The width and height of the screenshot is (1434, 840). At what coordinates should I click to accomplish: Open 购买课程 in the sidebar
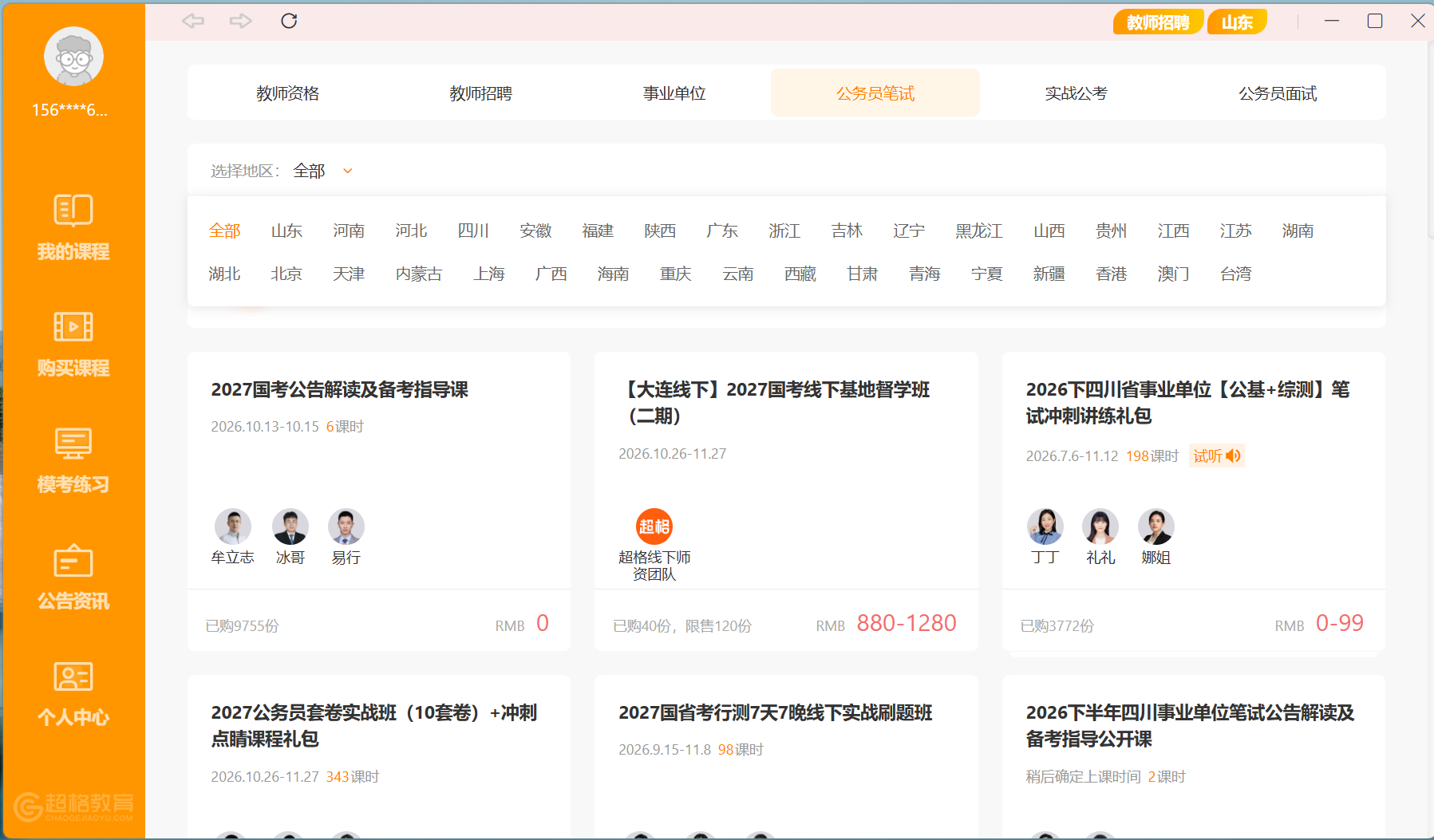click(73, 344)
